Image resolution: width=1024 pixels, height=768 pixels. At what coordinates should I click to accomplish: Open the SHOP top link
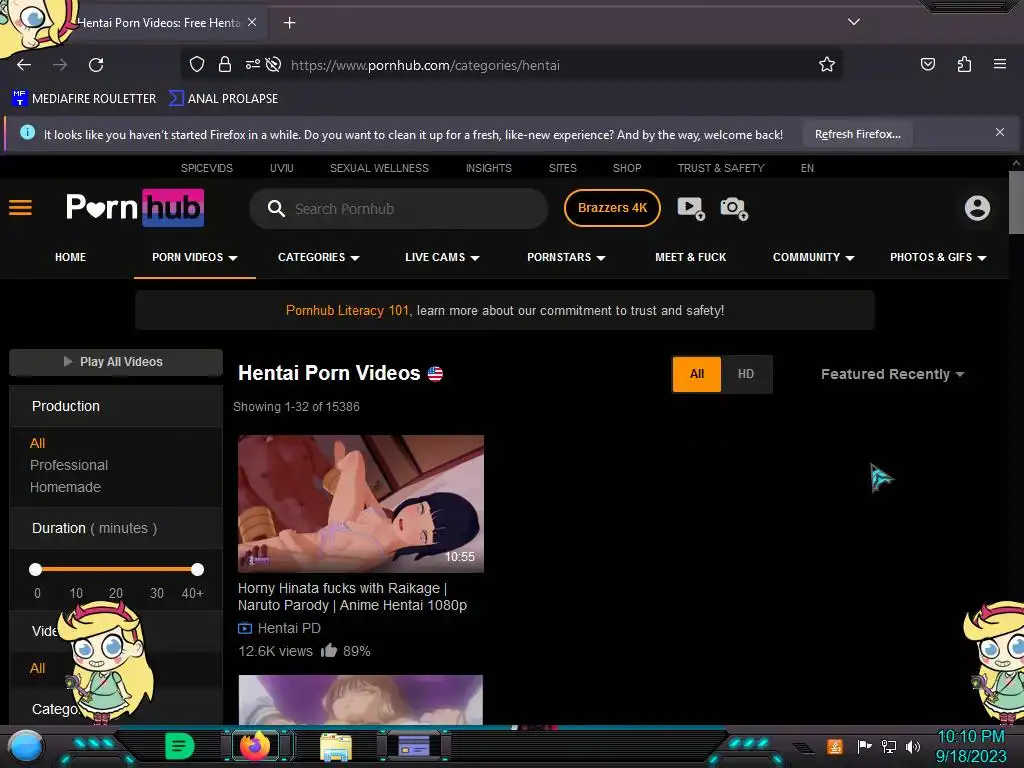(627, 168)
